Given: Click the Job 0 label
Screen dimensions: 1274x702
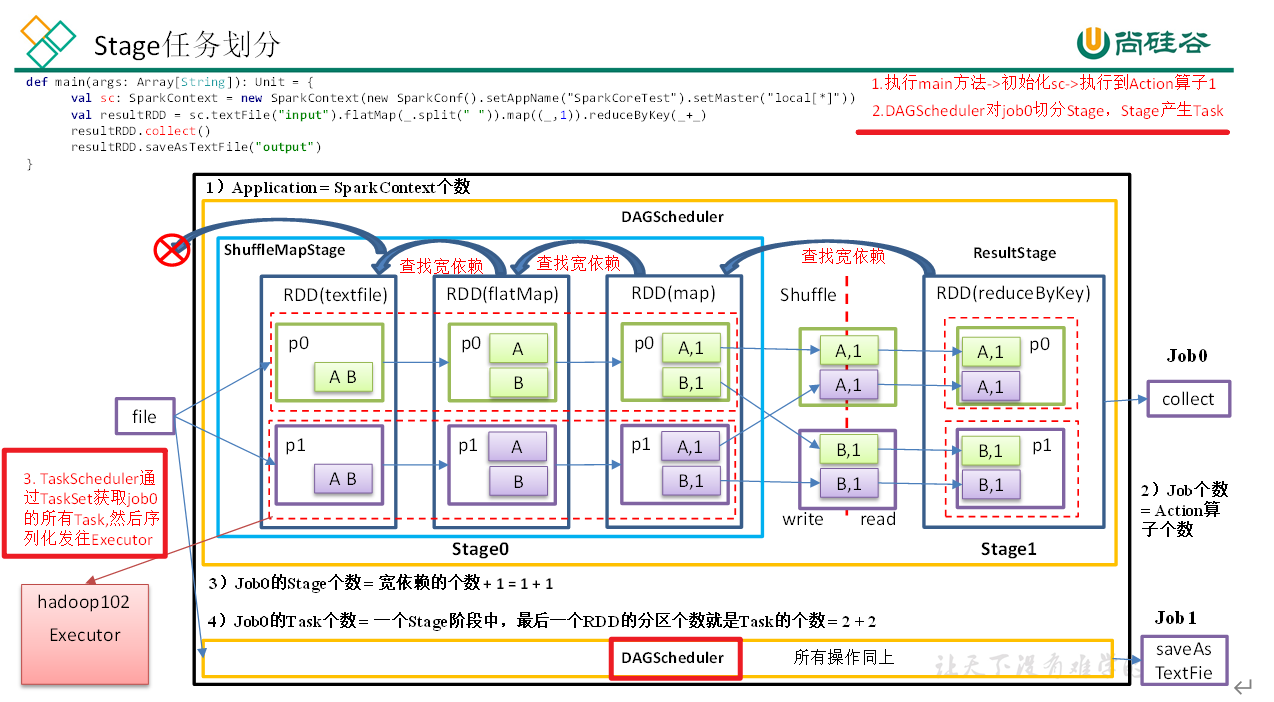Looking at the screenshot, I should 1187,357.
